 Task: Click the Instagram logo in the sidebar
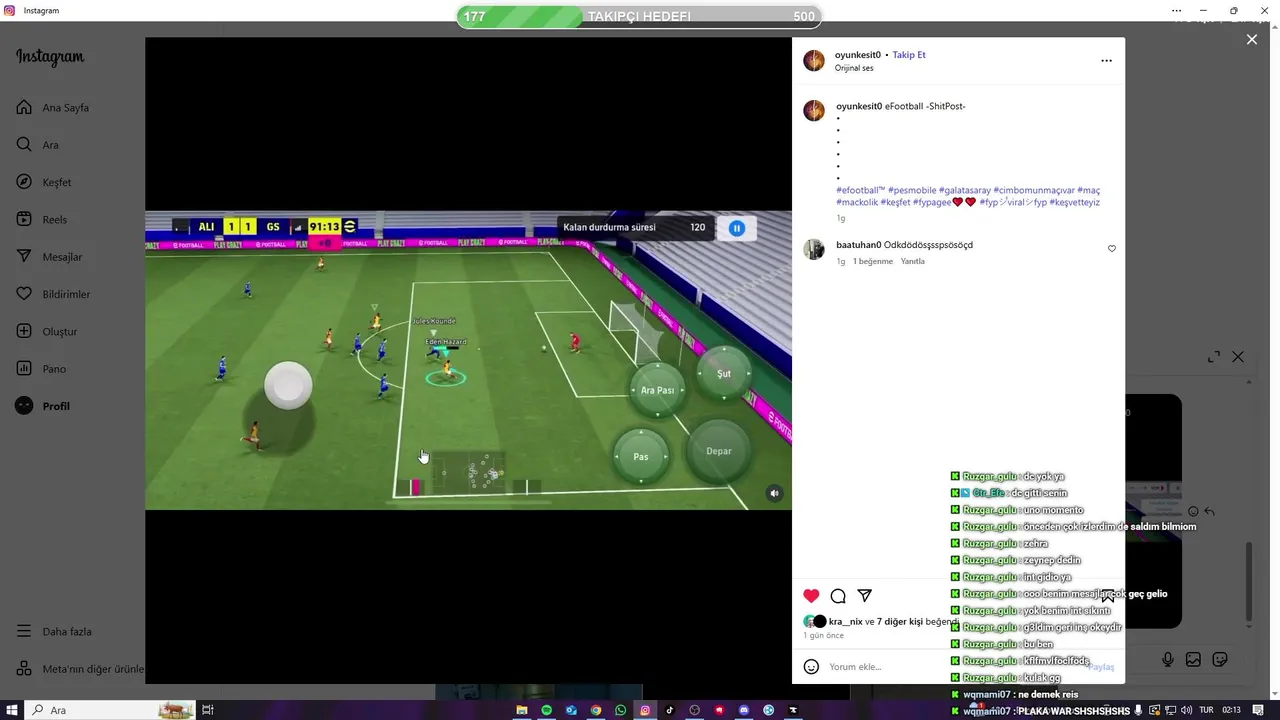pyautogui.click(x=50, y=57)
